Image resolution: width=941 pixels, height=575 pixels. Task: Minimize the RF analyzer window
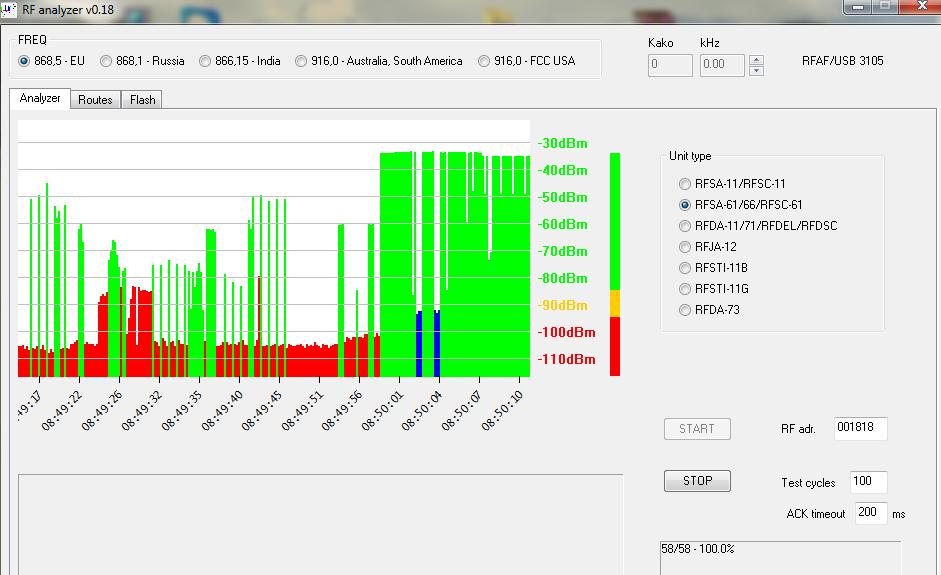point(858,6)
